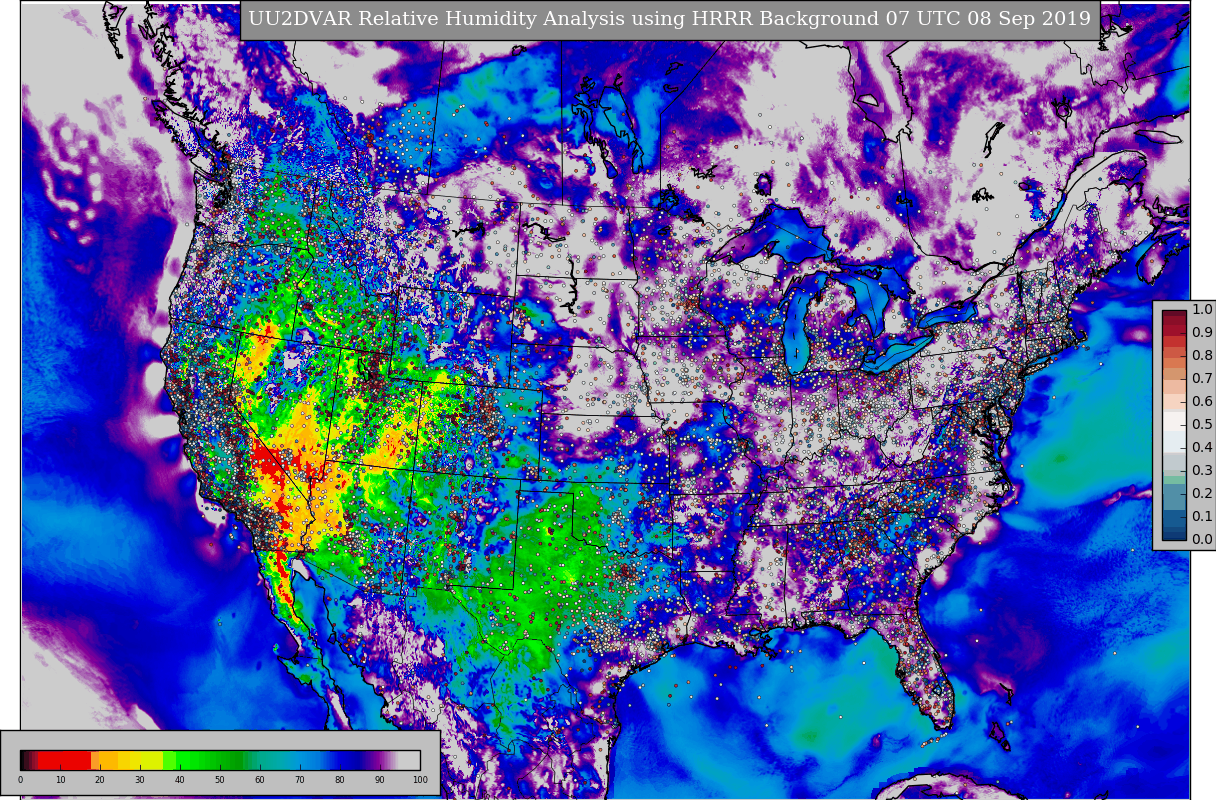Pick the blue segment above 70 on humidity colorbar

point(300,760)
